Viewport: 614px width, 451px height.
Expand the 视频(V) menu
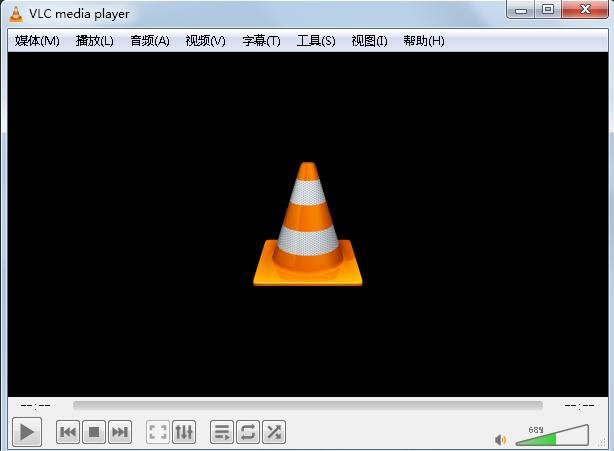(x=206, y=41)
